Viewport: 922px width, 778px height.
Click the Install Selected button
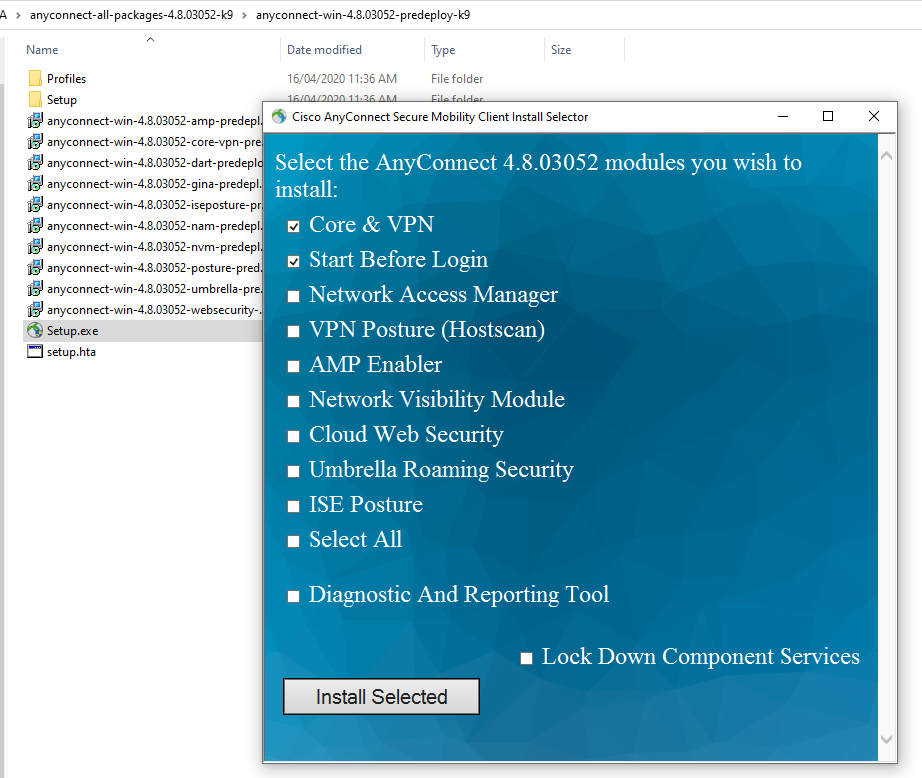381,697
